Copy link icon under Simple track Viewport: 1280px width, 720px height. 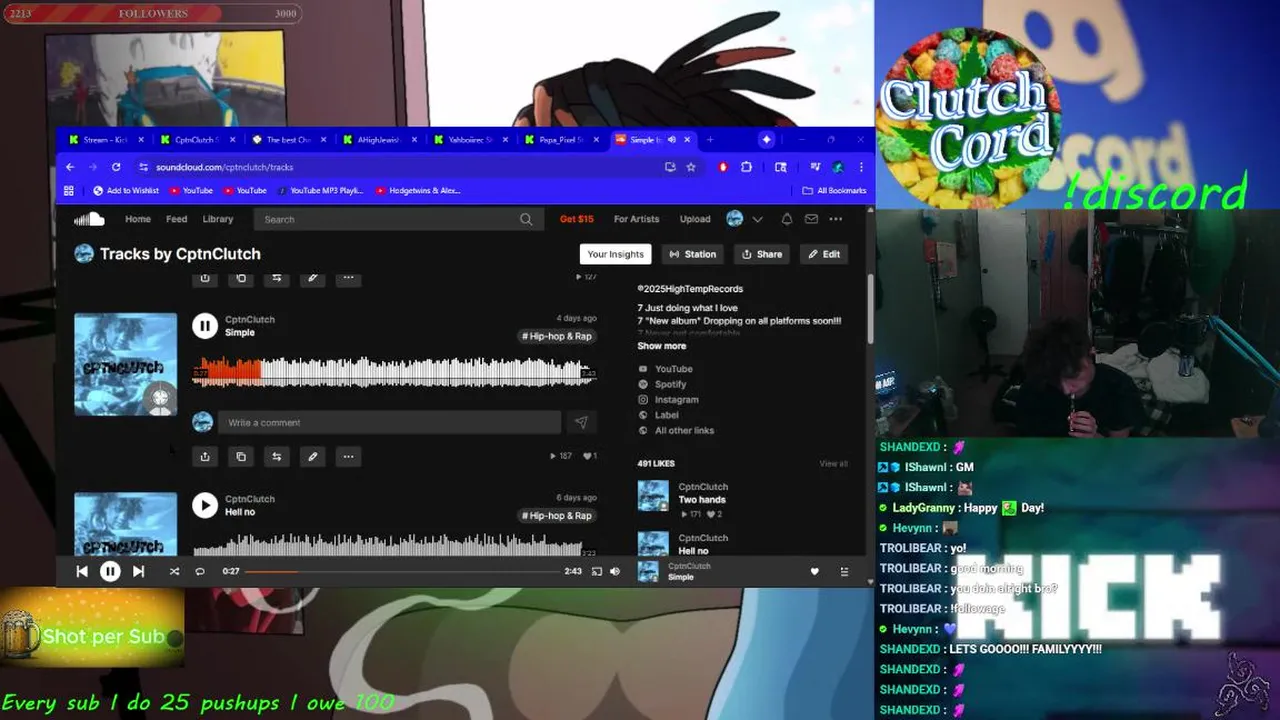(x=241, y=456)
